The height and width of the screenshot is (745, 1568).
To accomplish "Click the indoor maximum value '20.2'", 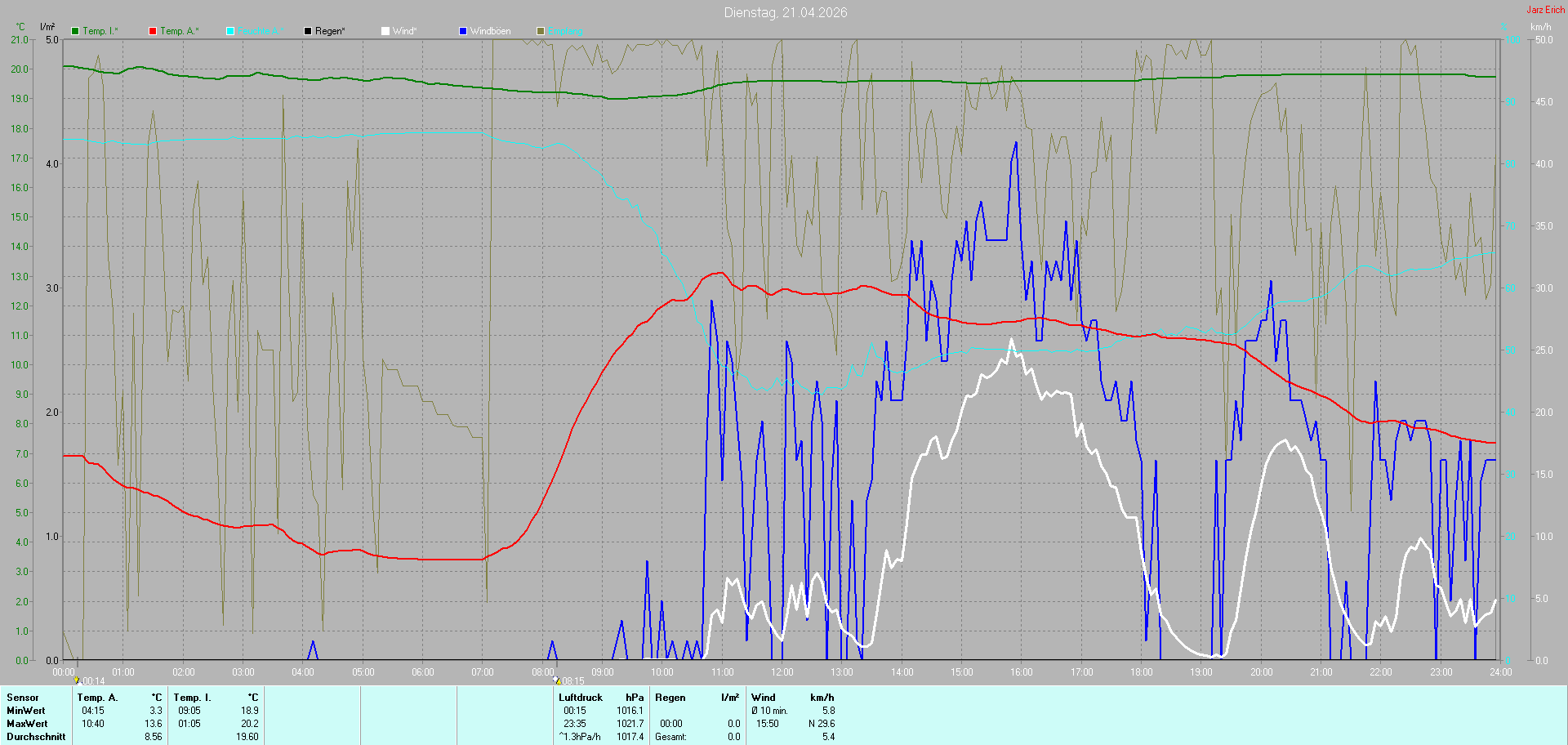I will click(250, 724).
